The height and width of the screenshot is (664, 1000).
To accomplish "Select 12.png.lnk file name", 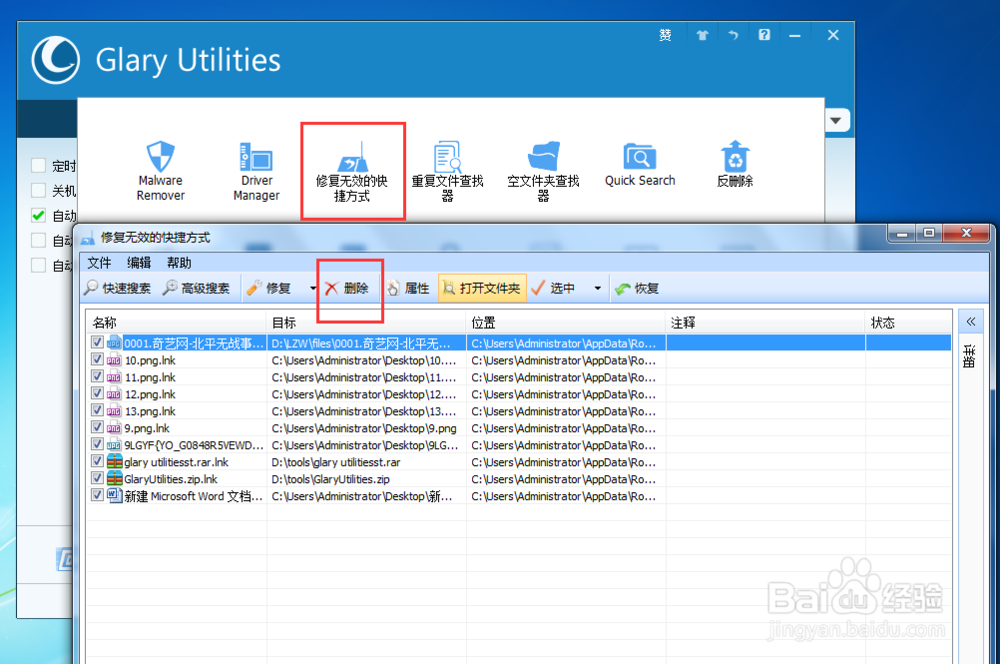I will point(150,395).
